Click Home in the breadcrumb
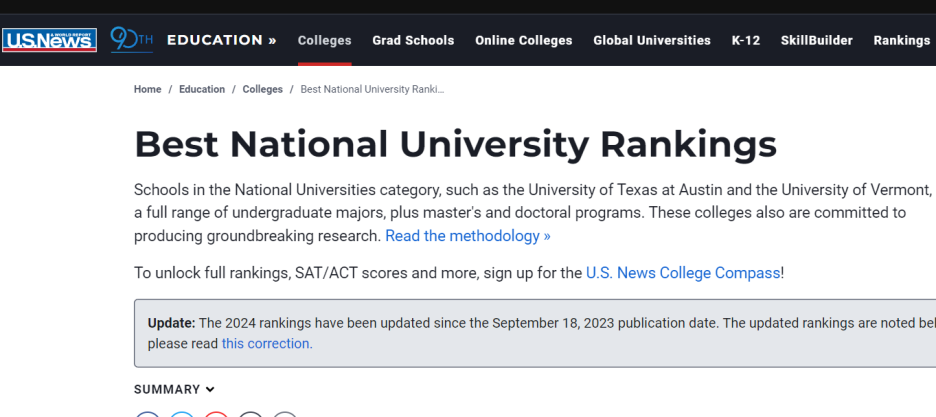Image resolution: width=936 pixels, height=417 pixels. 147,89
